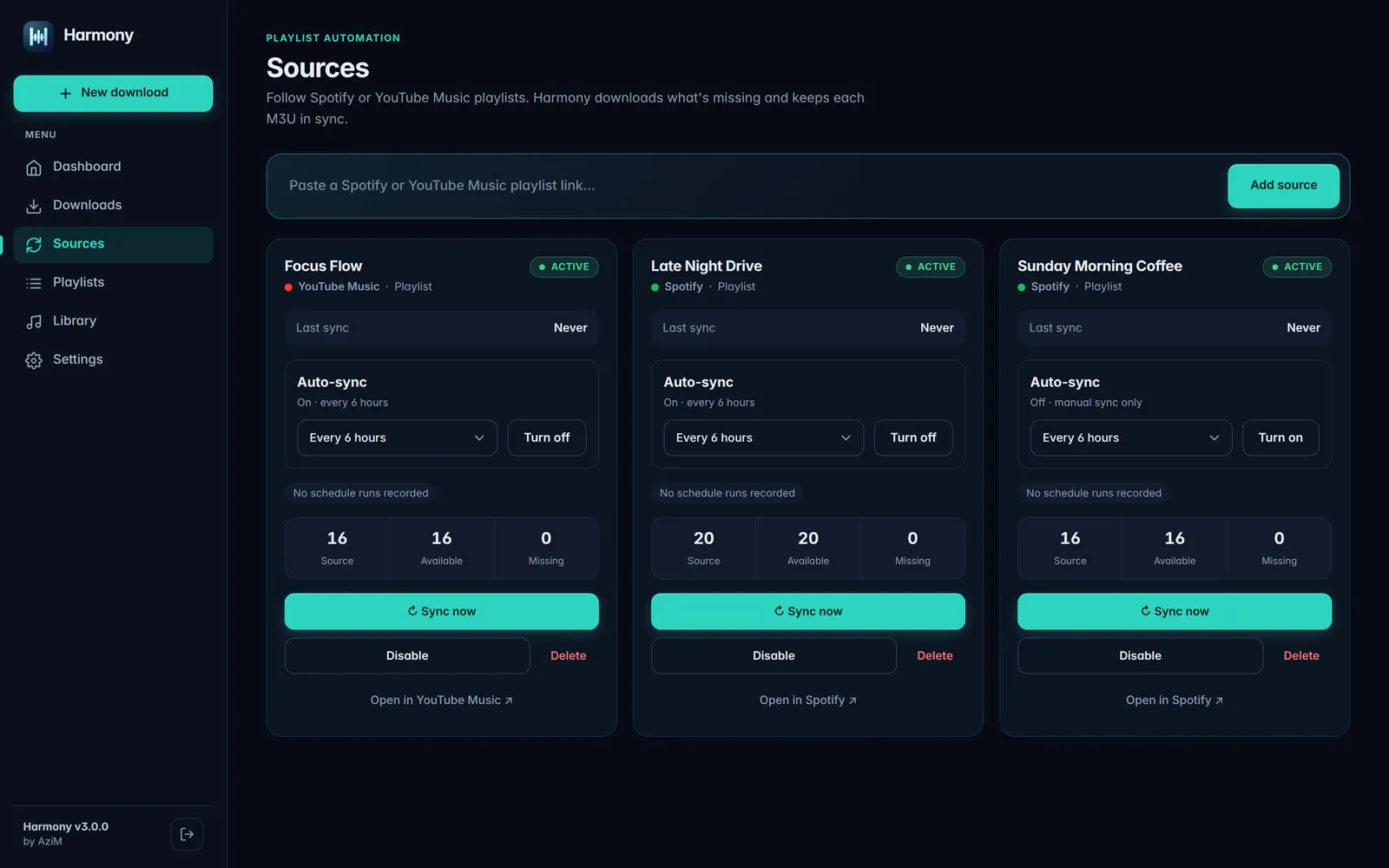This screenshot has height=868, width=1389.
Task: Click the Add source button
Action: point(1283,186)
